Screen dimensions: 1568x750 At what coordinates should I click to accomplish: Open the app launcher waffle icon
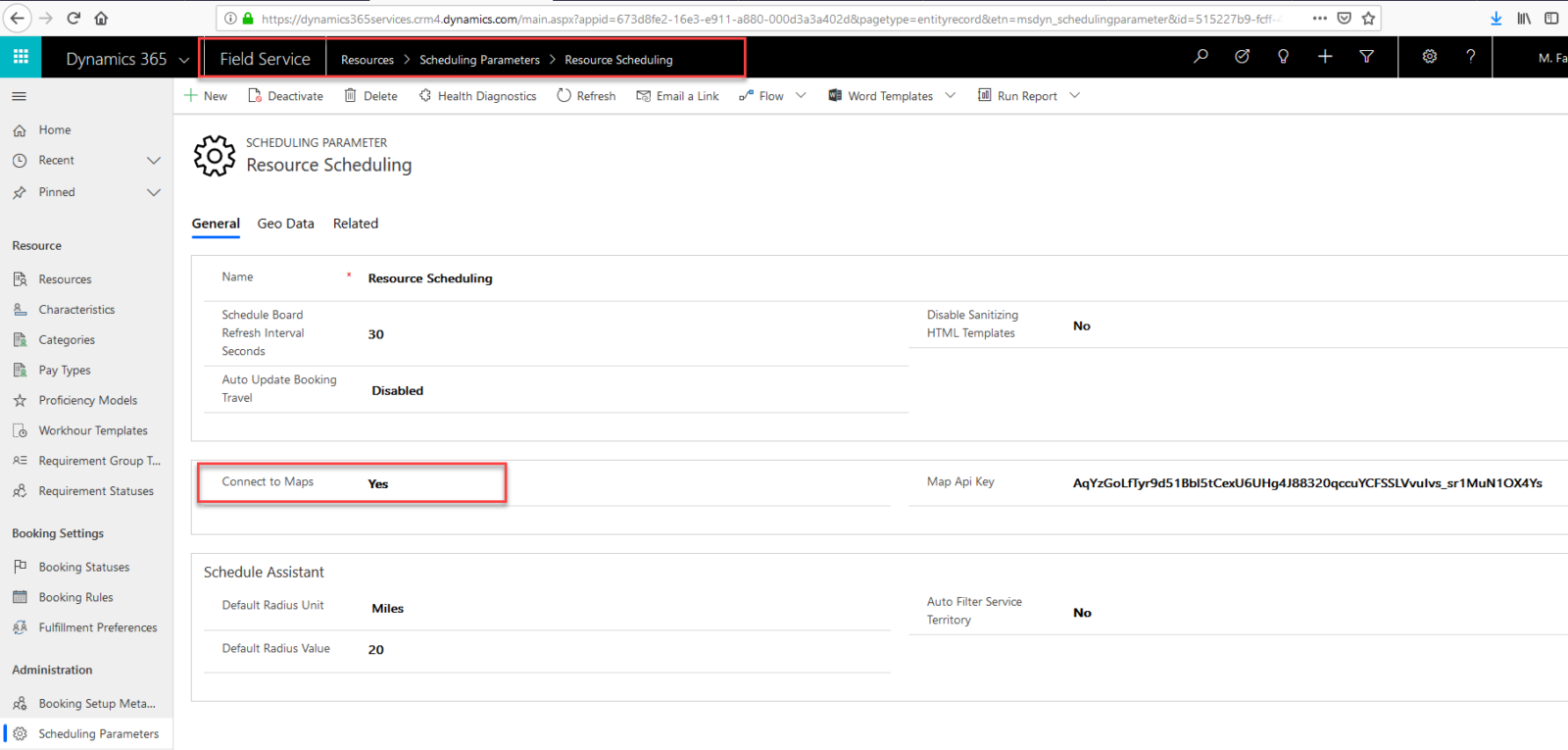click(x=21, y=57)
